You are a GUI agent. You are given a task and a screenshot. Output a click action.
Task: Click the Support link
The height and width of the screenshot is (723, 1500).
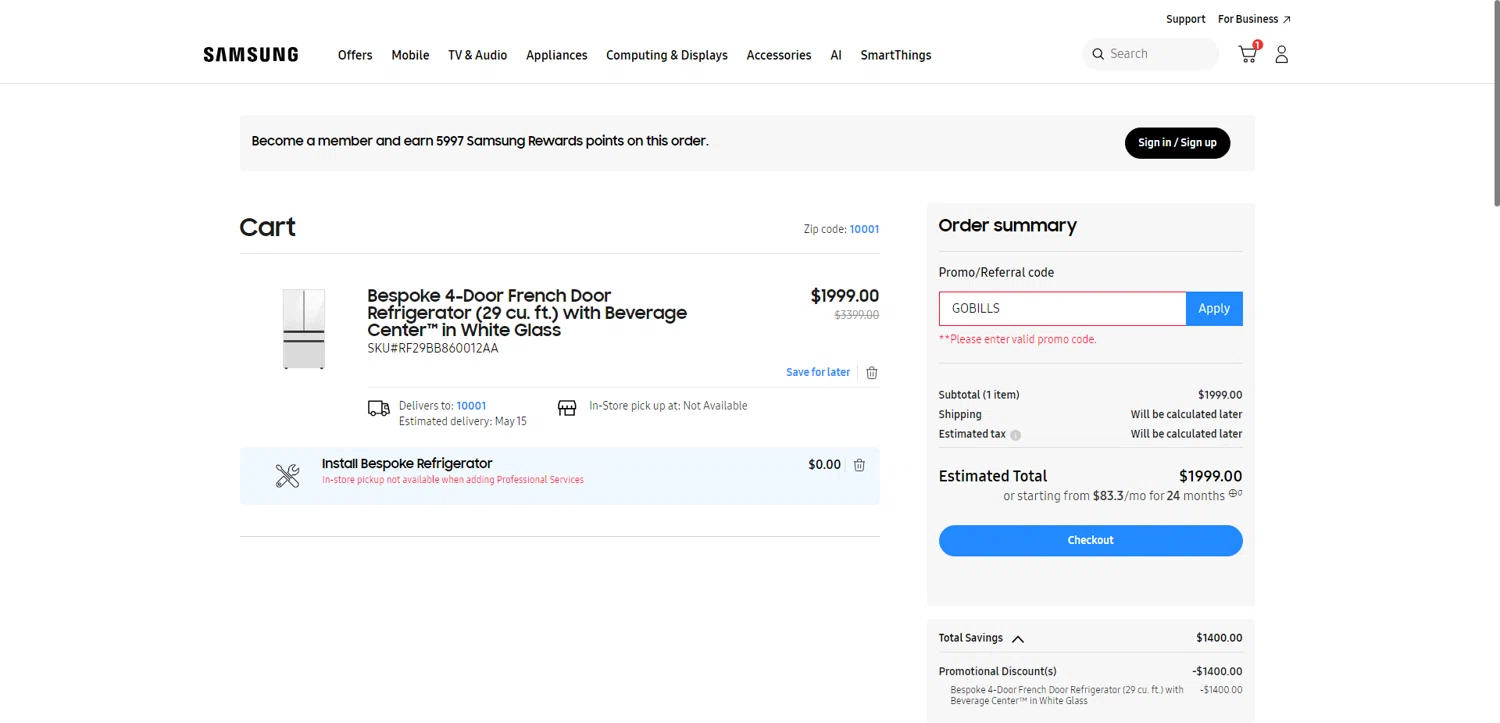1185,19
